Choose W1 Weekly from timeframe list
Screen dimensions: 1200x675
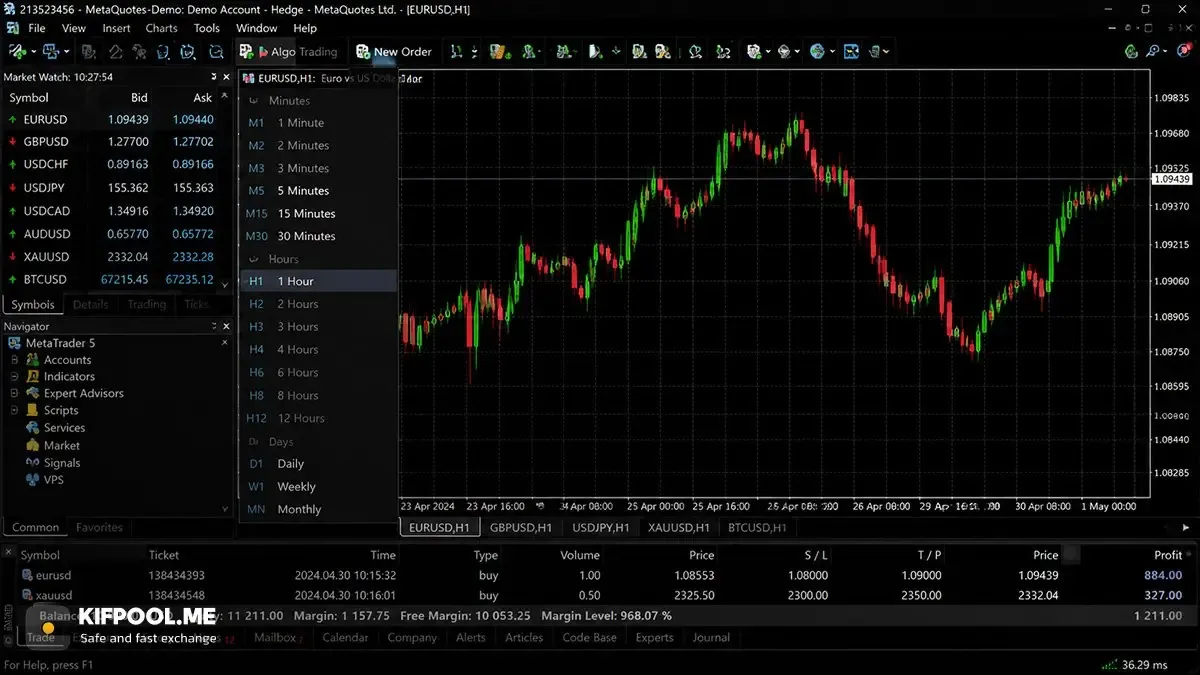point(318,487)
